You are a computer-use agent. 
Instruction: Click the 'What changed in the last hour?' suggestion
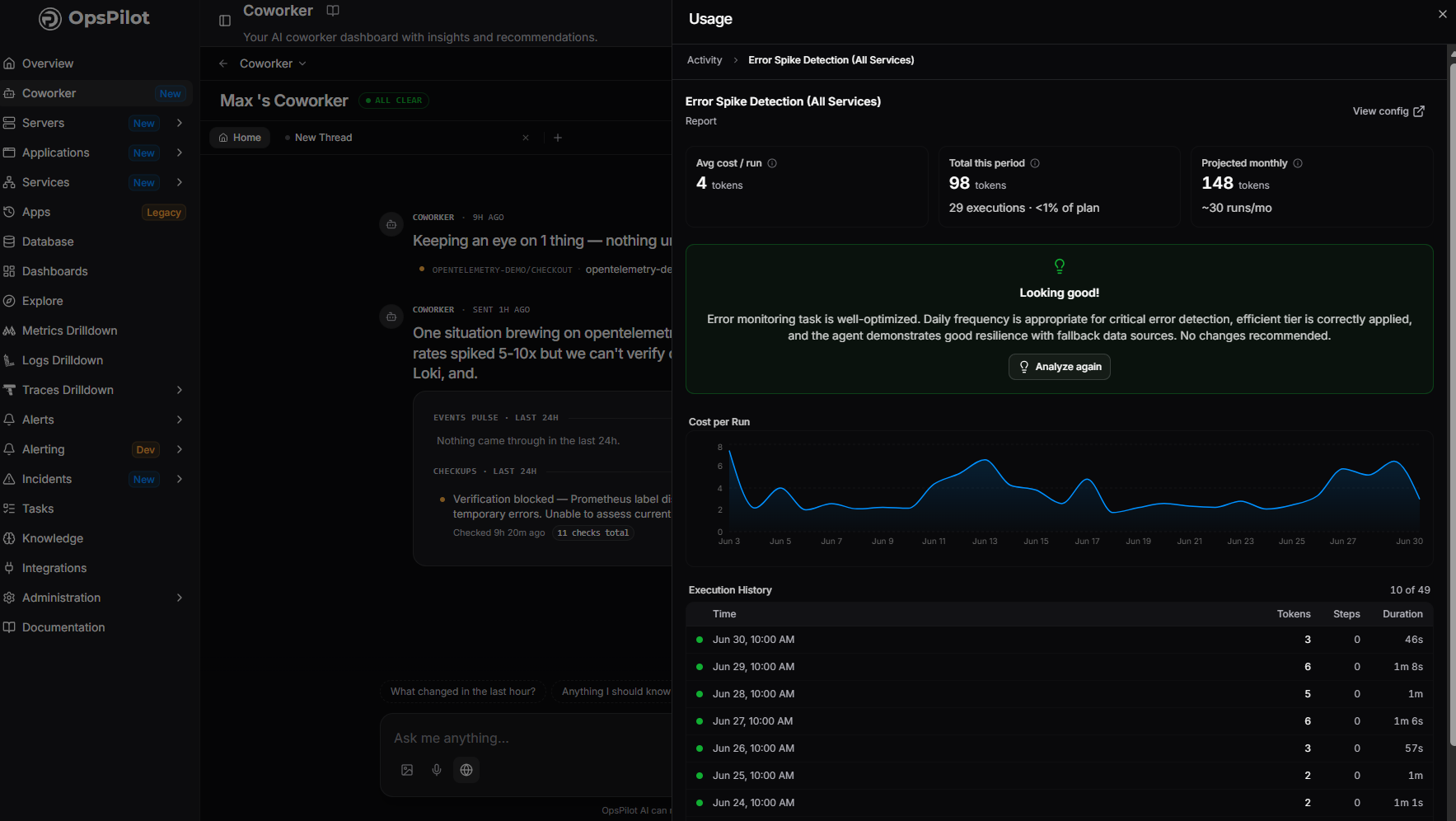(463, 692)
